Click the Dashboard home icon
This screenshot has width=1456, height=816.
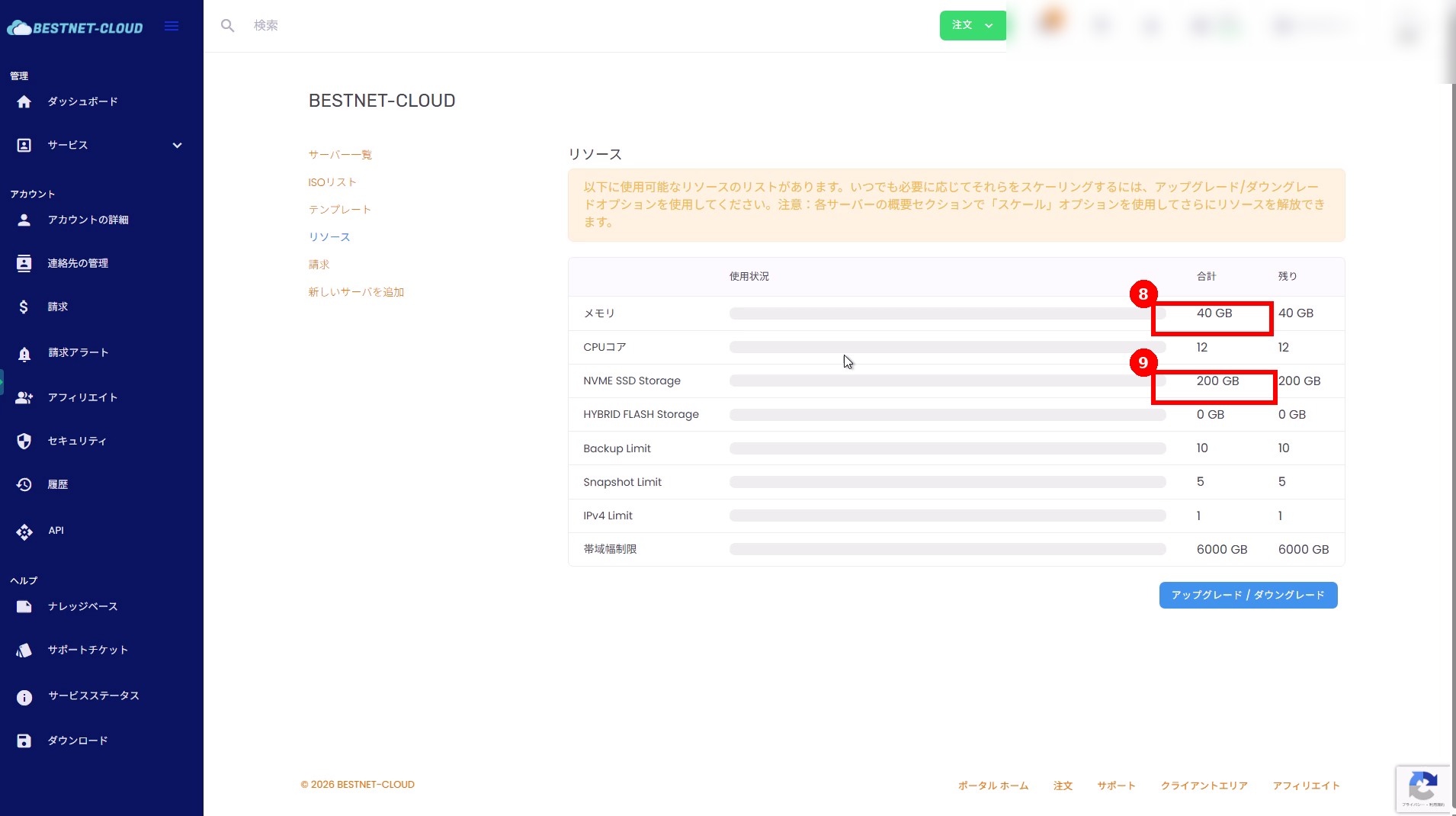point(24,101)
